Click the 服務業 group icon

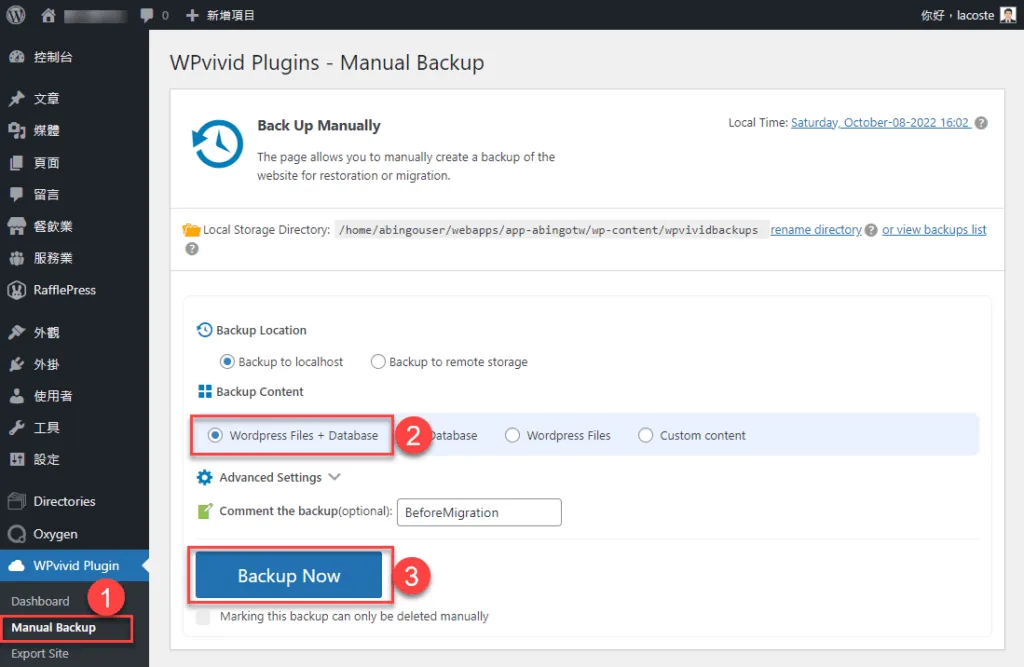(x=17, y=258)
